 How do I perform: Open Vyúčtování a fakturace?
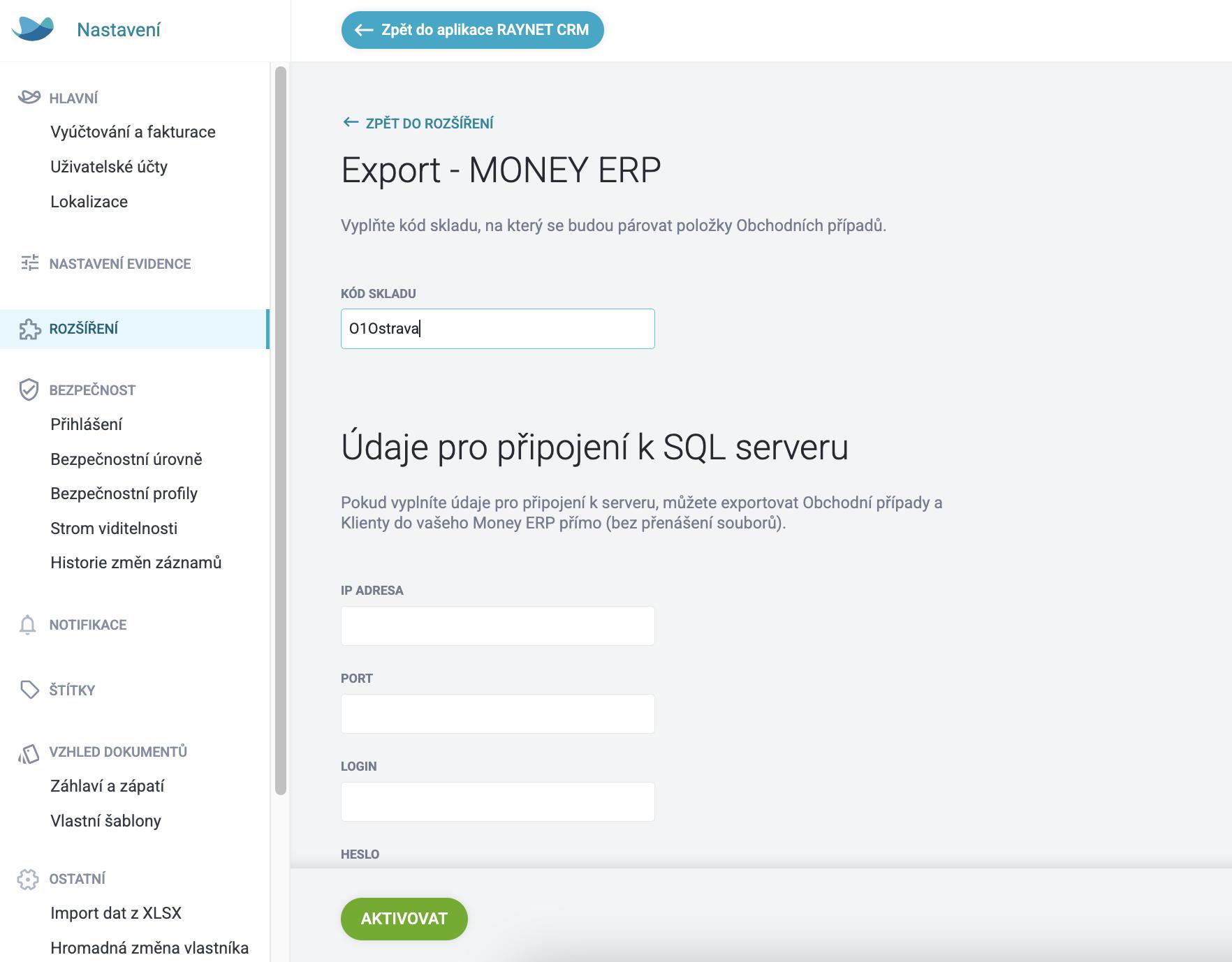[x=133, y=132]
